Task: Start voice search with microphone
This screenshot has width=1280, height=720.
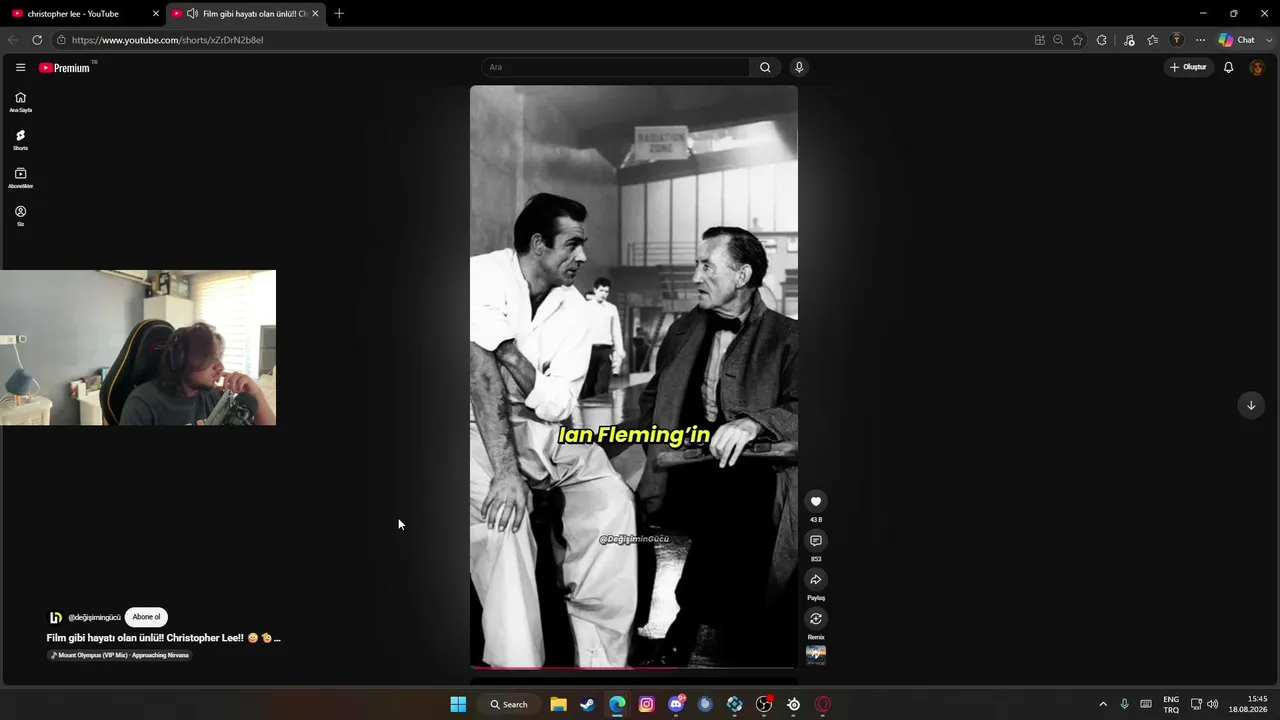Action: click(x=799, y=67)
